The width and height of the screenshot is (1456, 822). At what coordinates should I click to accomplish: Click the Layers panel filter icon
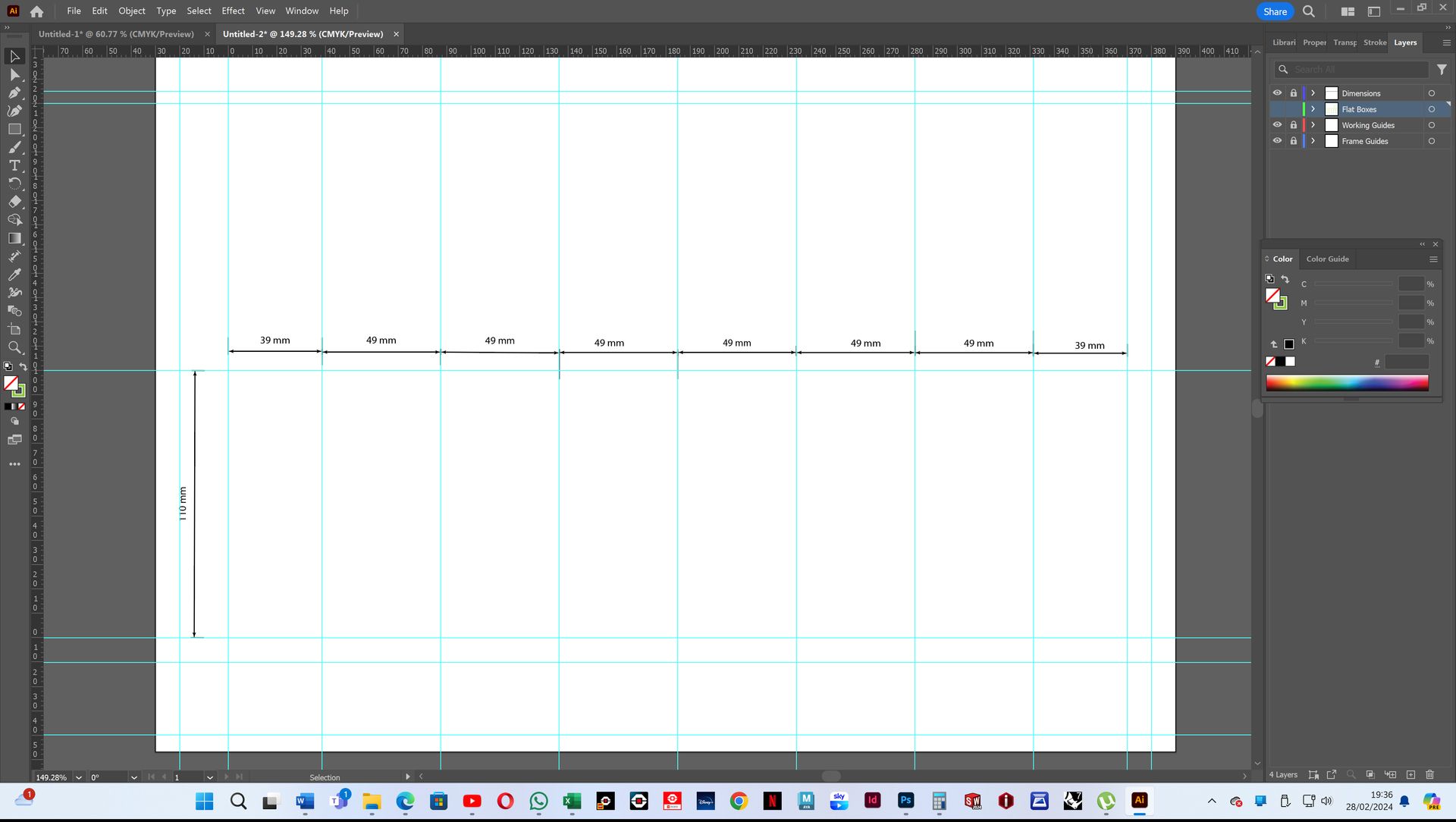pos(1442,69)
